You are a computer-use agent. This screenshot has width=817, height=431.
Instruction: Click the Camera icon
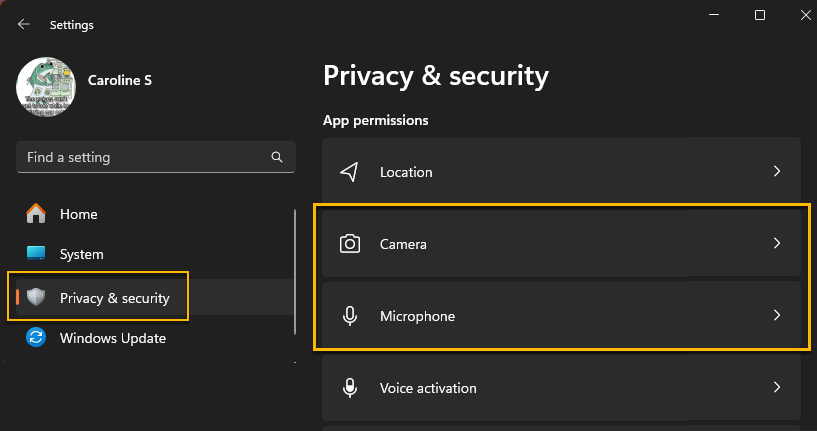pos(350,243)
